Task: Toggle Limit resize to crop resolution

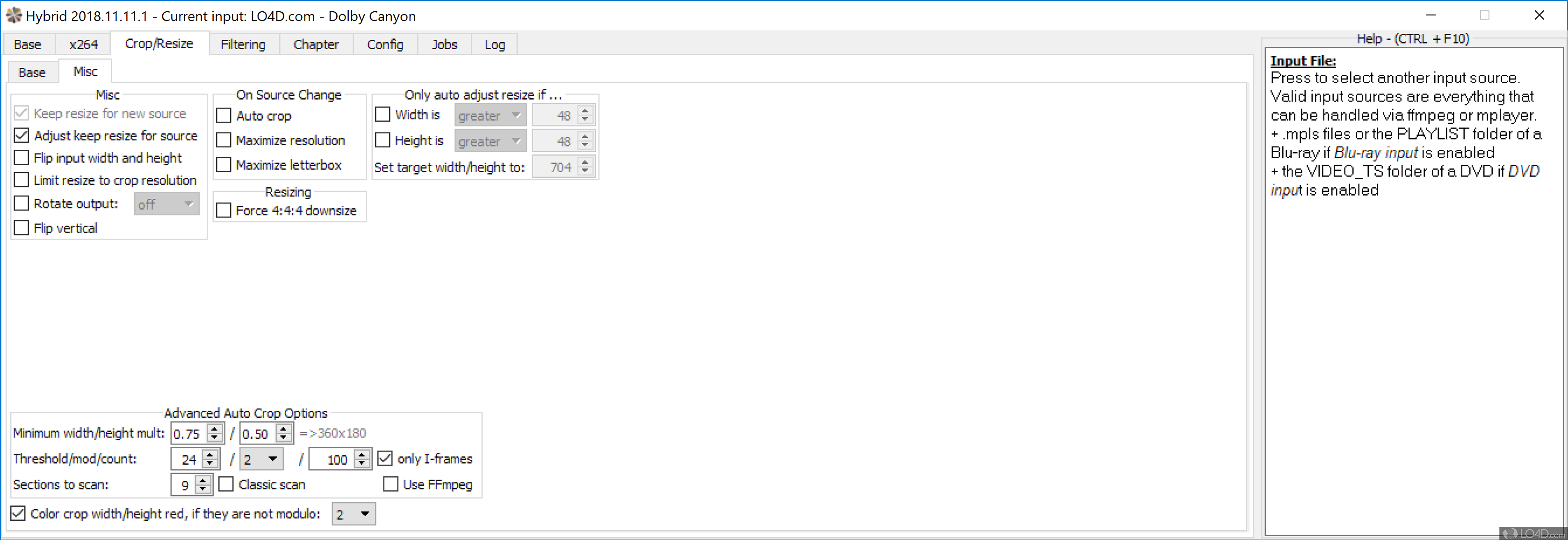Action: point(22,180)
